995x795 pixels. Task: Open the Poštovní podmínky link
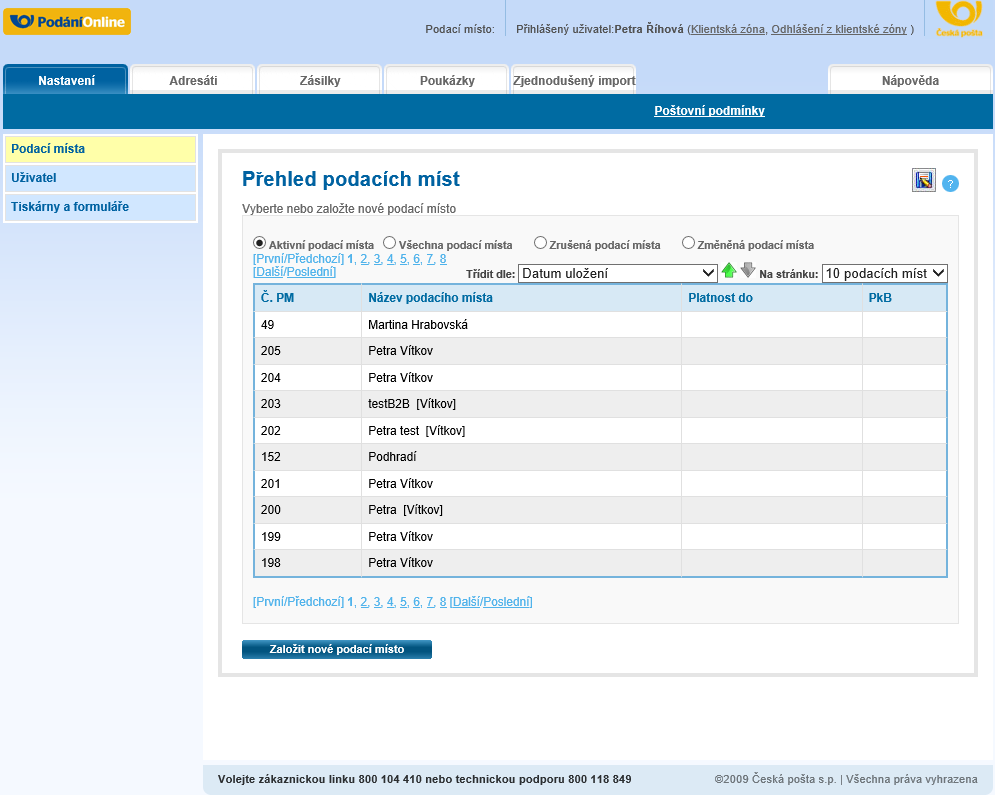coord(709,111)
